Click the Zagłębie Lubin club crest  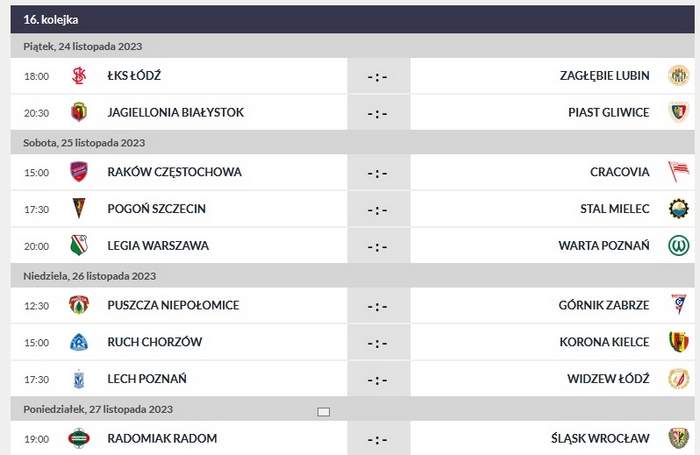coord(679,75)
